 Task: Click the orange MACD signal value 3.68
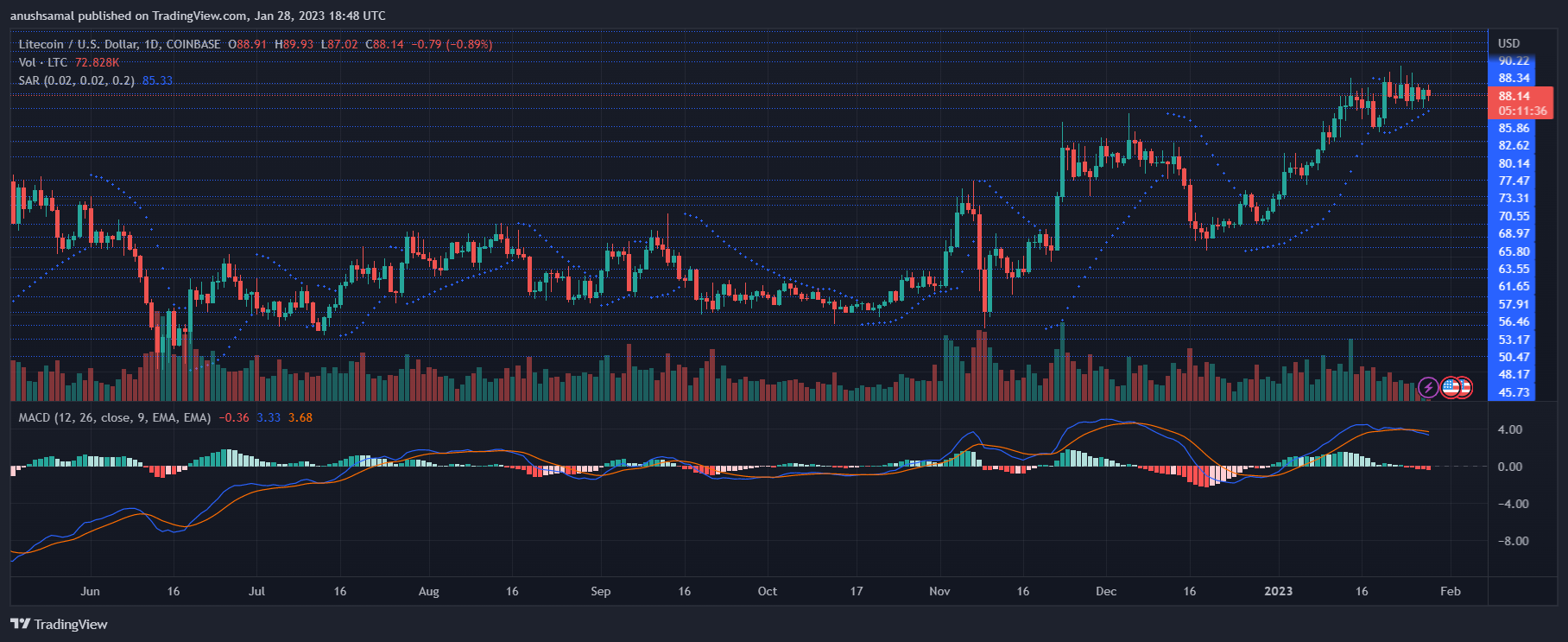300,417
